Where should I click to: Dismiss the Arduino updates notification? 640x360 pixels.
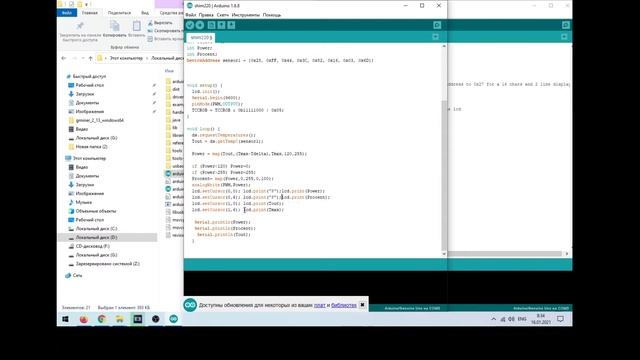362,305
